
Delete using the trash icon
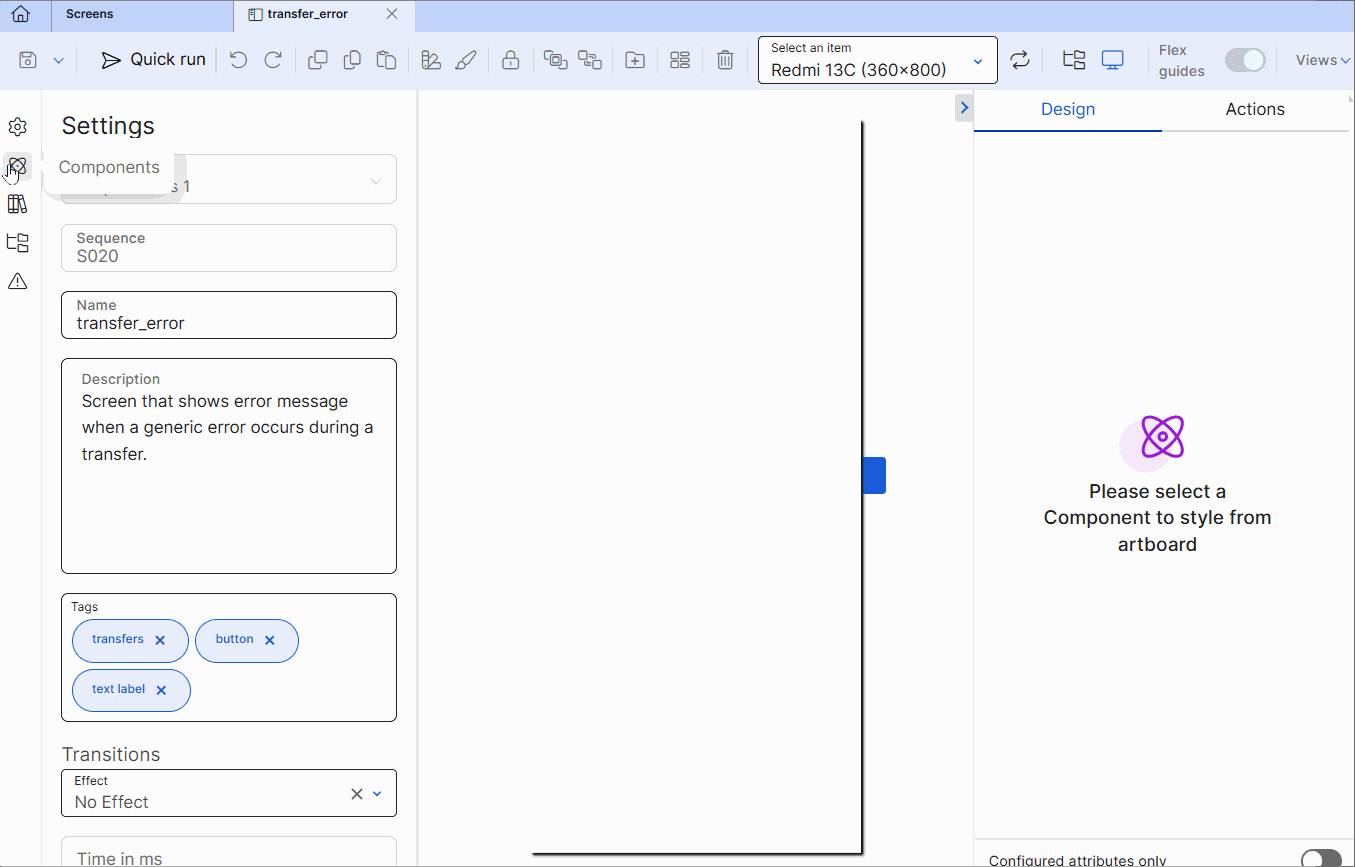725,59
